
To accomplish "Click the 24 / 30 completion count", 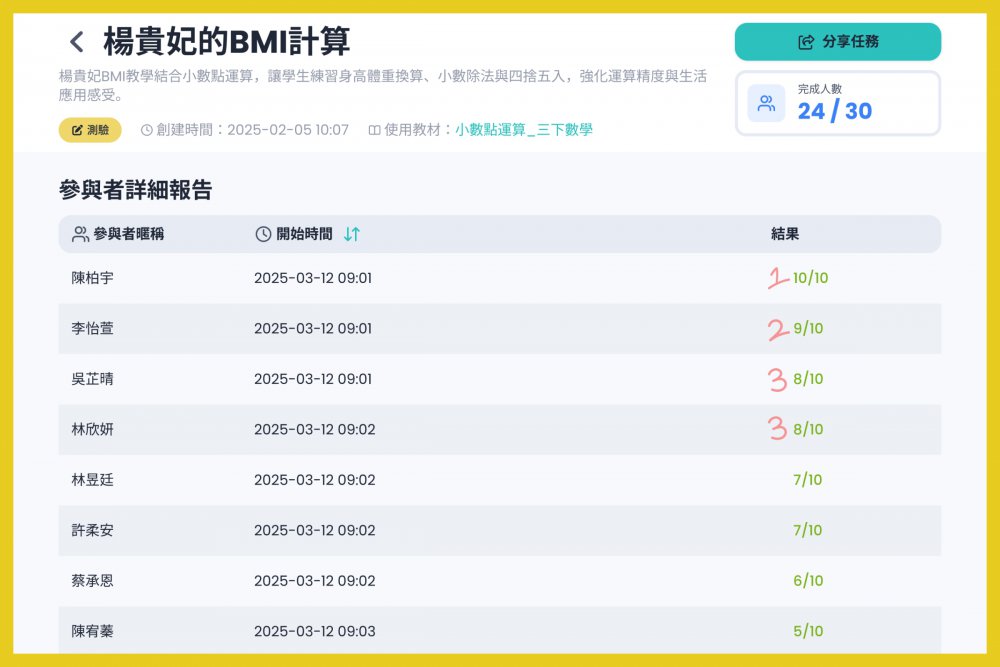I will (835, 111).
